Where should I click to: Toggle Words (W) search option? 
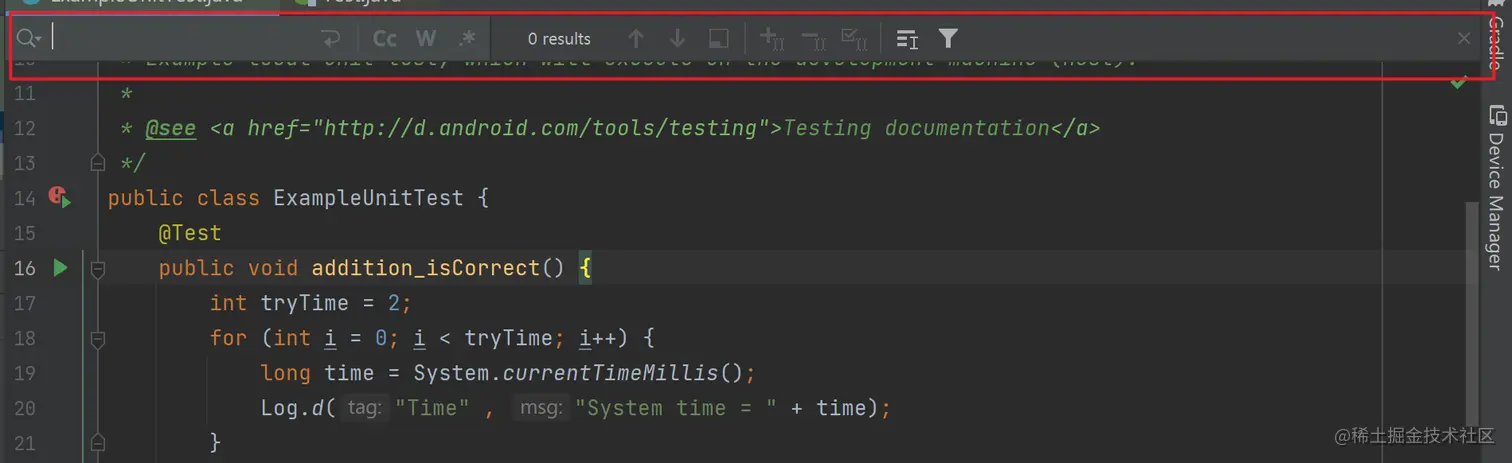tap(426, 39)
